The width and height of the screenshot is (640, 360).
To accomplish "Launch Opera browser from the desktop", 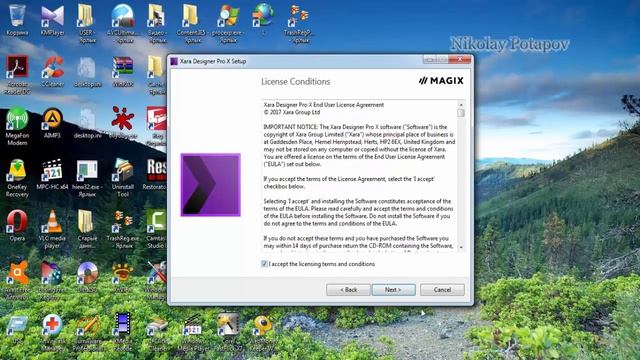I will [17, 226].
